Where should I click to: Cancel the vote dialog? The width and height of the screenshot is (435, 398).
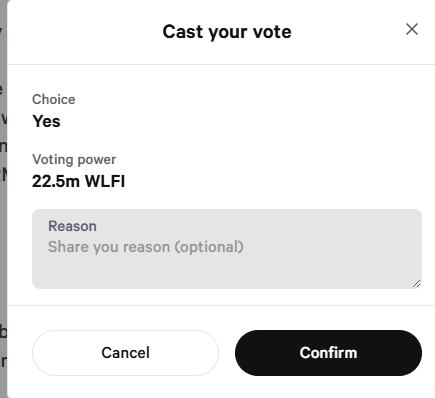click(x=125, y=353)
